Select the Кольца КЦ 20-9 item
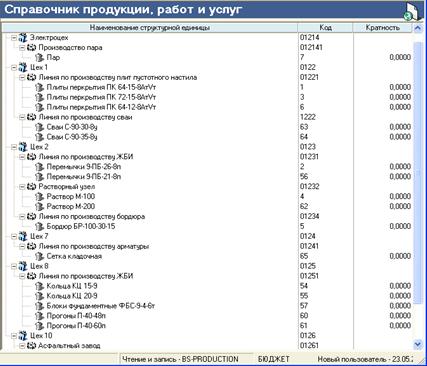The image size is (427, 366). [72, 296]
